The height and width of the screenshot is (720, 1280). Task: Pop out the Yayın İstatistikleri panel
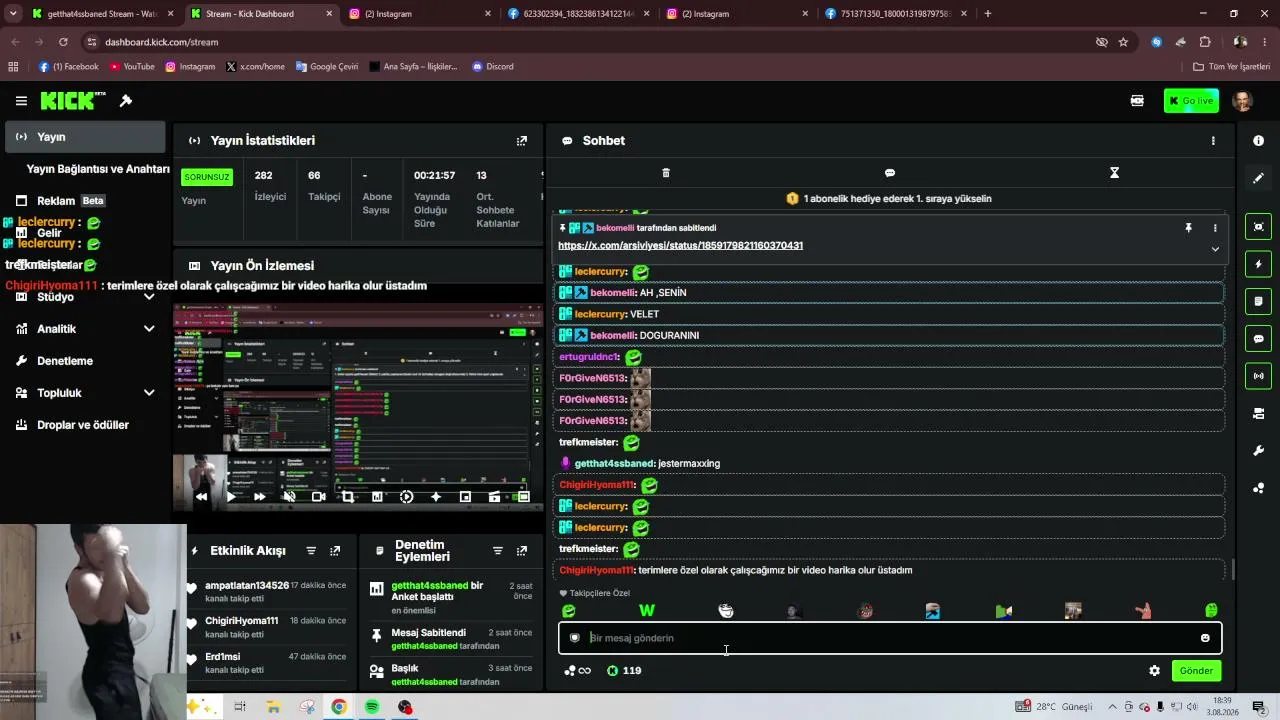click(x=521, y=141)
